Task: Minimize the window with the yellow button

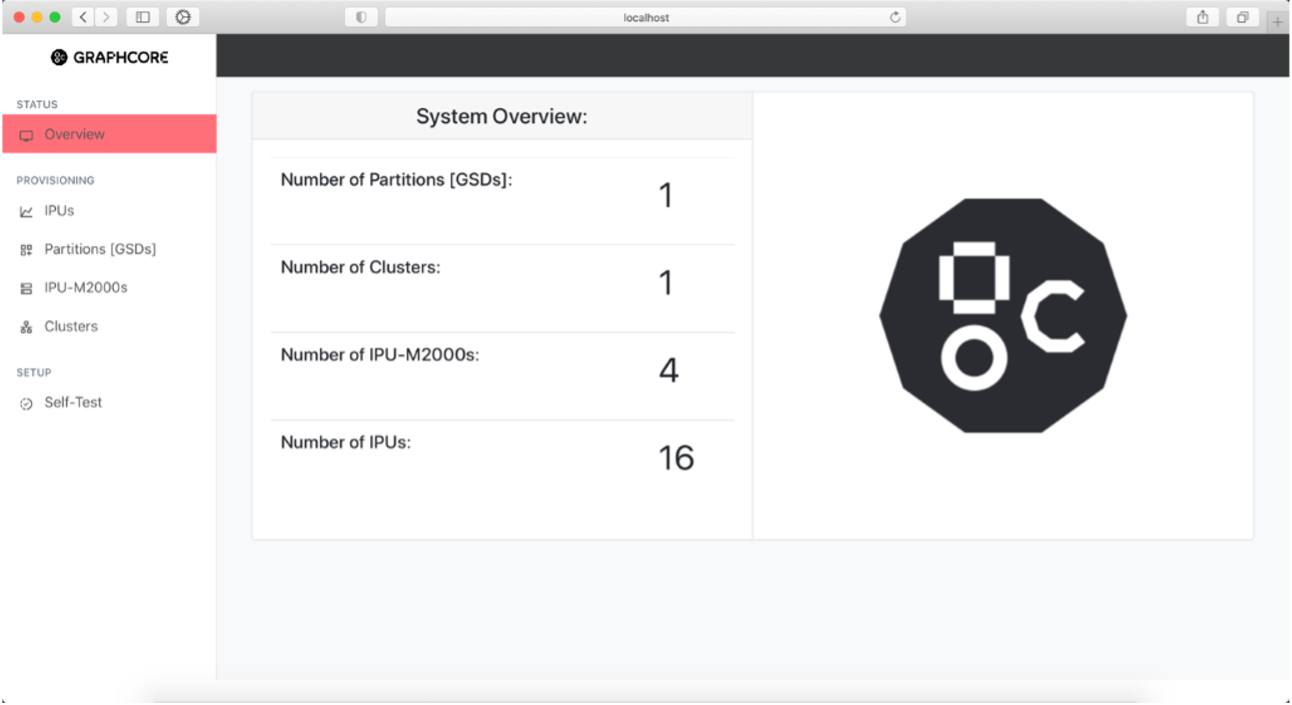Action: (x=37, y=18)
